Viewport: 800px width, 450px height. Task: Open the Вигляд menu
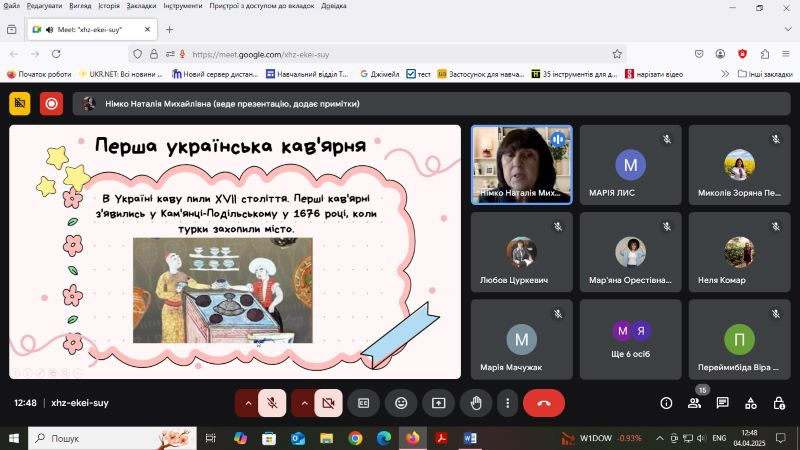[x=80, y=6]
